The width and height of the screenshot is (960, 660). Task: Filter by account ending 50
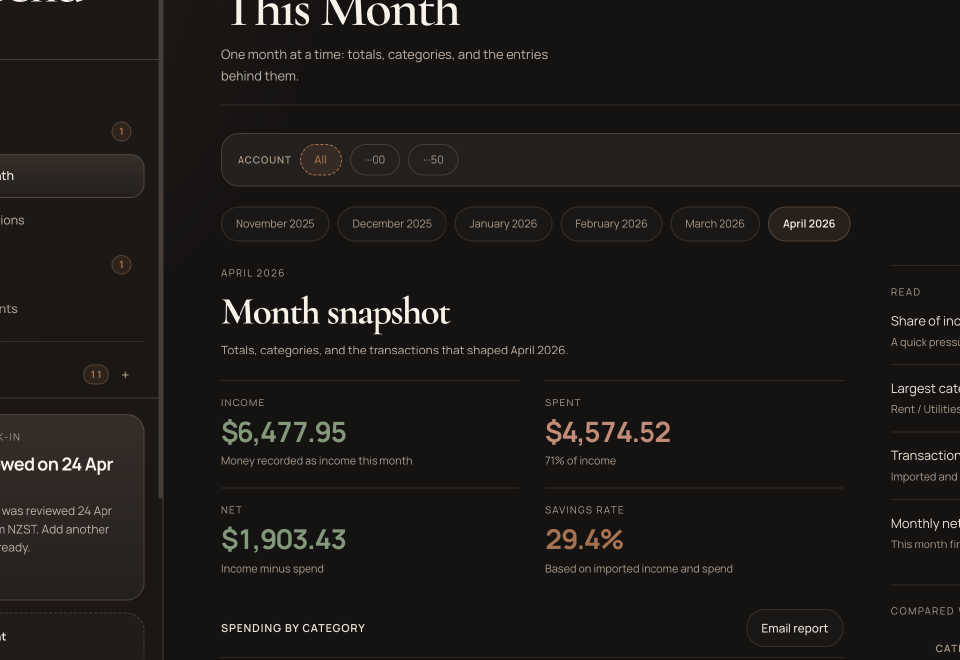[433, 160]
